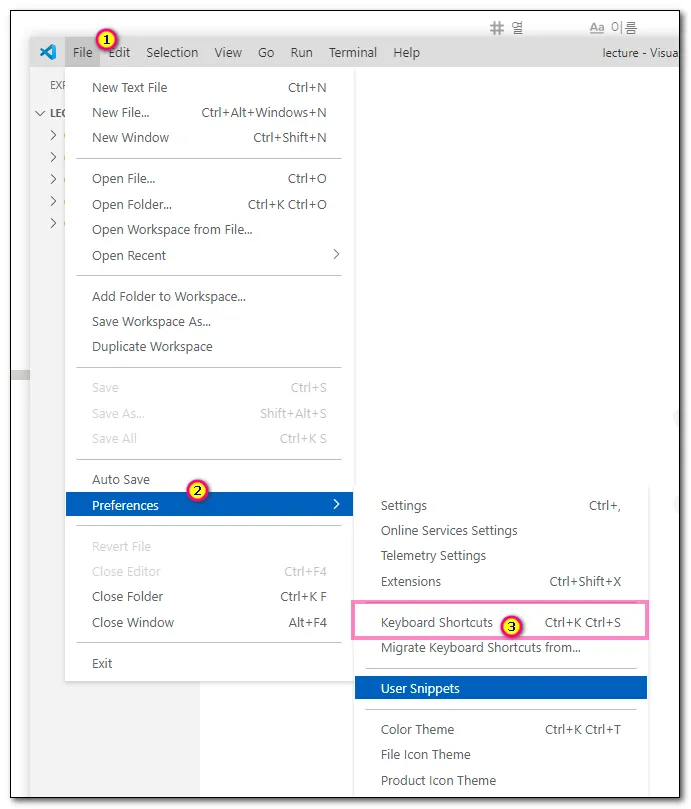
Task: Click Migrate Keyboard Shortcuts from...
Action: point(480,647)
